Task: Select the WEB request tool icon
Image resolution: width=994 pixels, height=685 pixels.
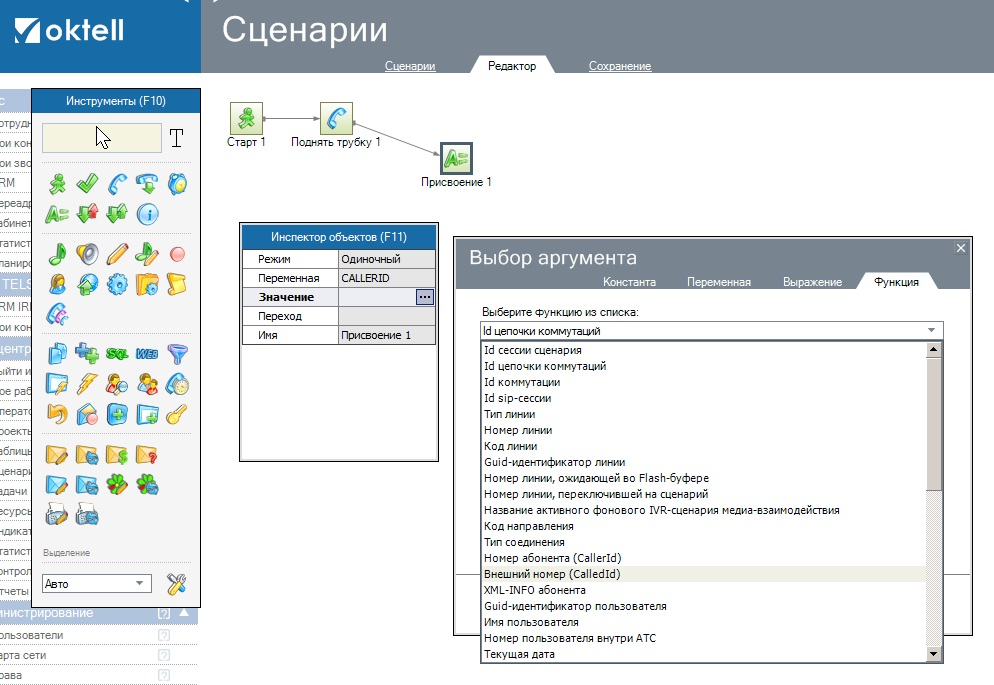Action: click(x=147, y=353)
